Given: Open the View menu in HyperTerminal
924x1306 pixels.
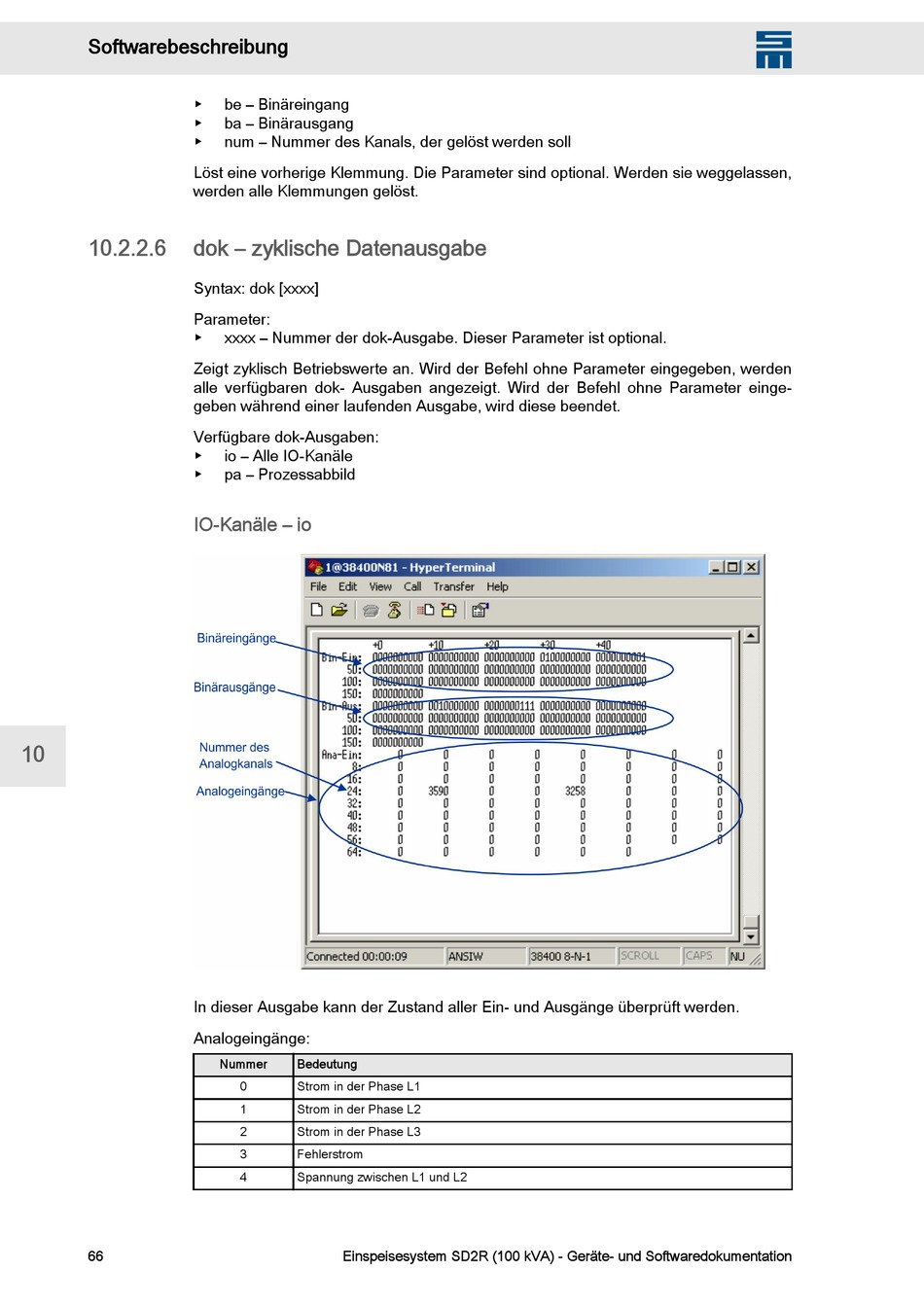Looking at the screenshot, I should (x=380, y=586).
